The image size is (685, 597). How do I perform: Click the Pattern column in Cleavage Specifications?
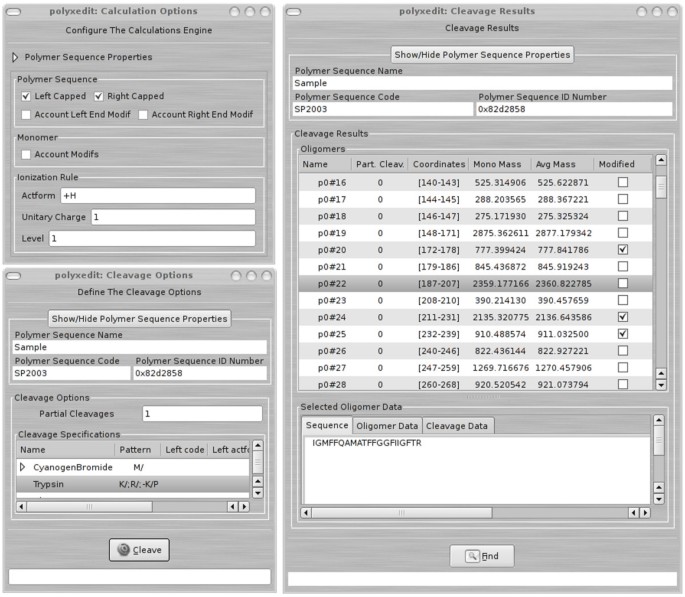click(x=137, y=450)
